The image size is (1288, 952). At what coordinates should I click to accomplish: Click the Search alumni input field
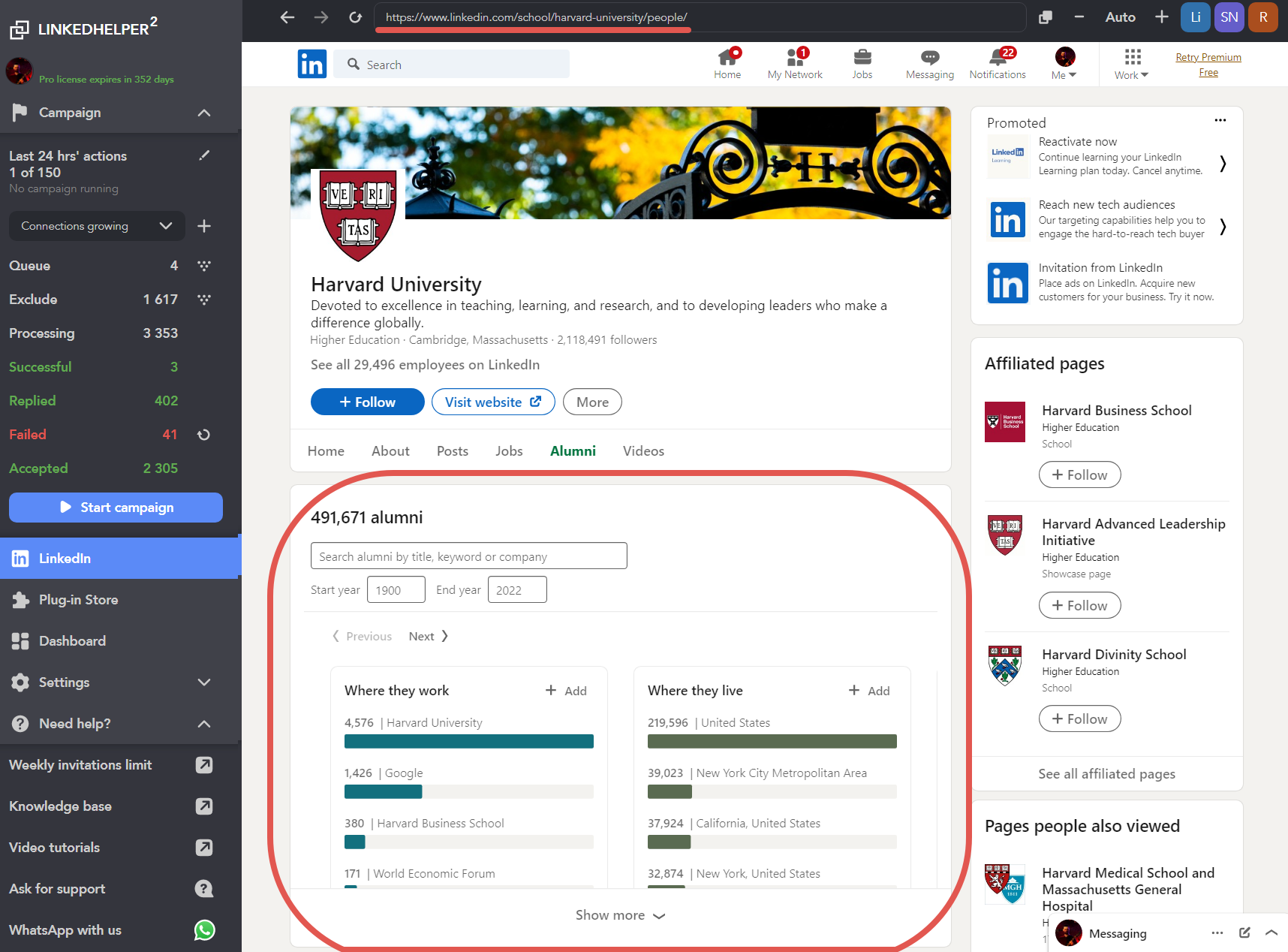click(468, 556)
